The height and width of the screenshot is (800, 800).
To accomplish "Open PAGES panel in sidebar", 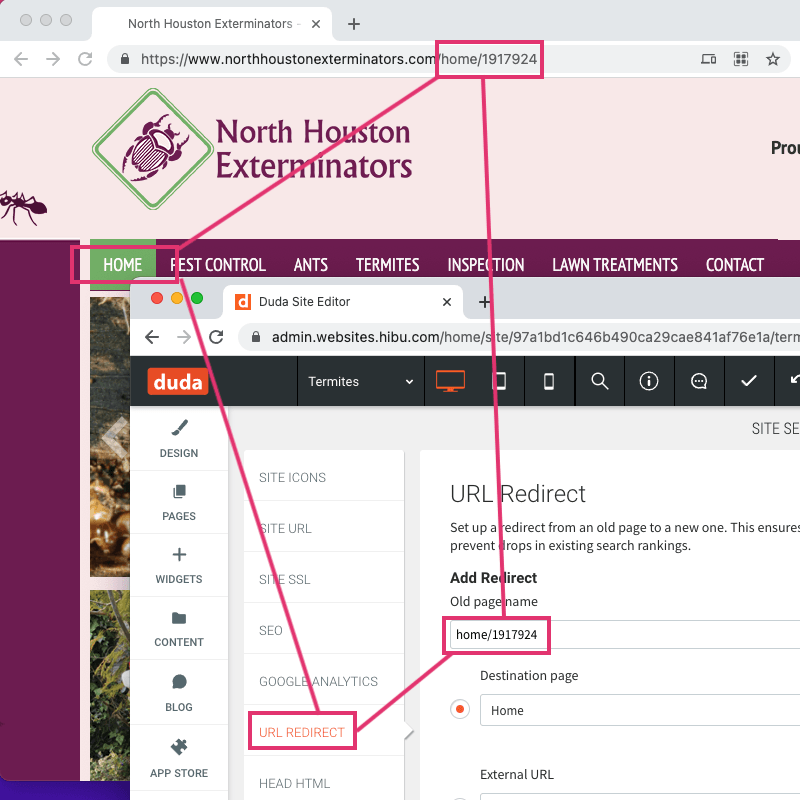I will pyautogui.click(x=179, y=503).
